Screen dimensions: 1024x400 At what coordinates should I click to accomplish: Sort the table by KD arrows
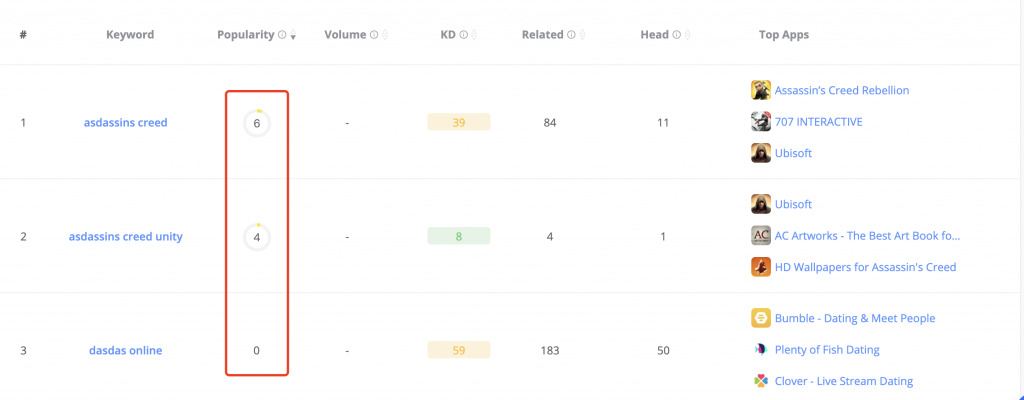(x=474, y=35)
